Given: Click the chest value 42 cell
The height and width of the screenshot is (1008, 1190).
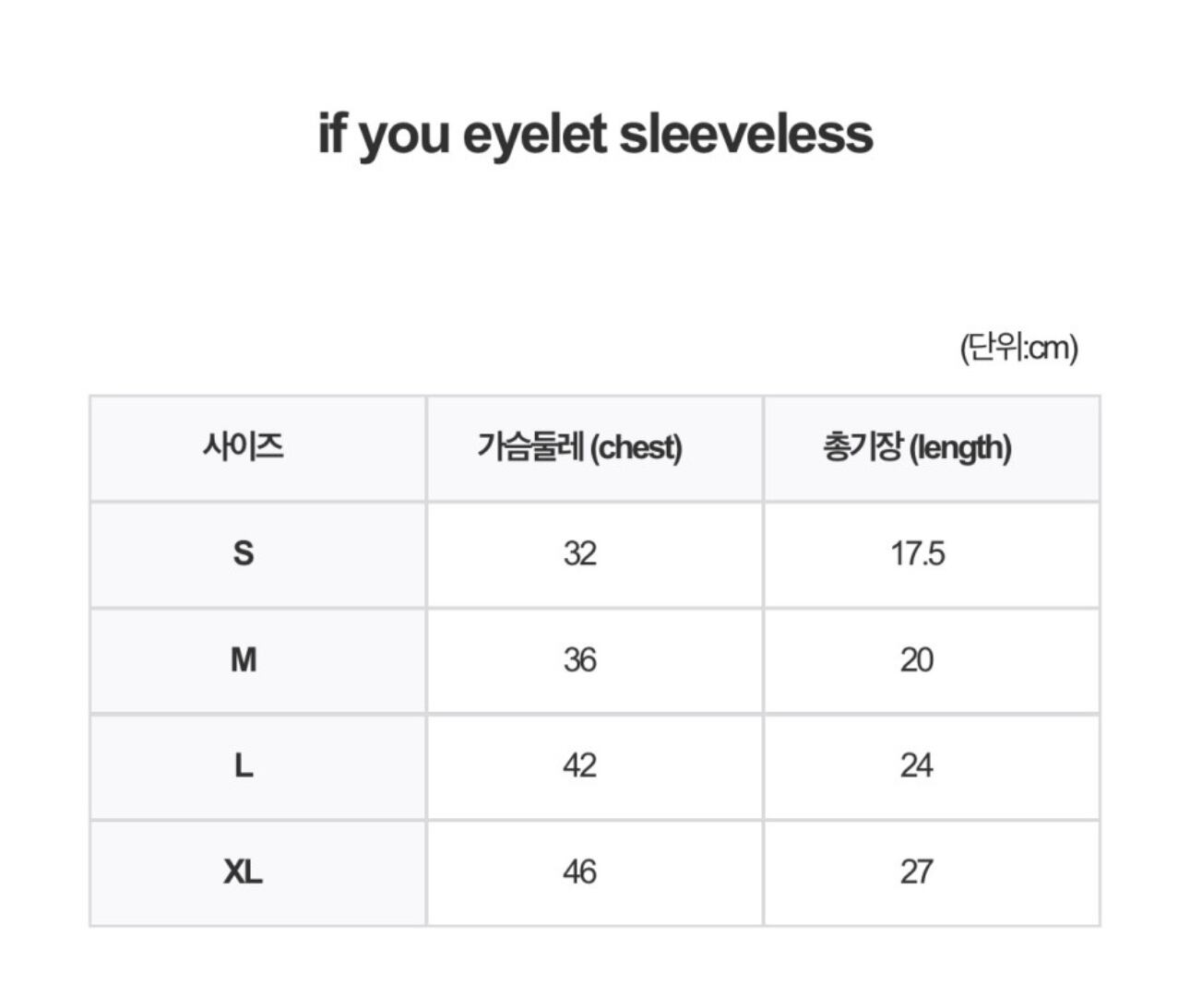Looking at the screenshot, I should tap(580, 765).
